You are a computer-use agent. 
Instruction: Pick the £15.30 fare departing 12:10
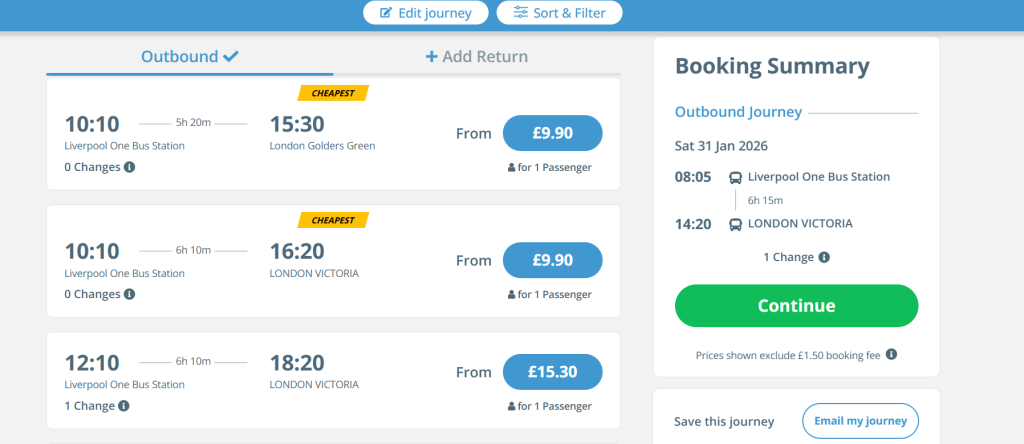(552, 372)
